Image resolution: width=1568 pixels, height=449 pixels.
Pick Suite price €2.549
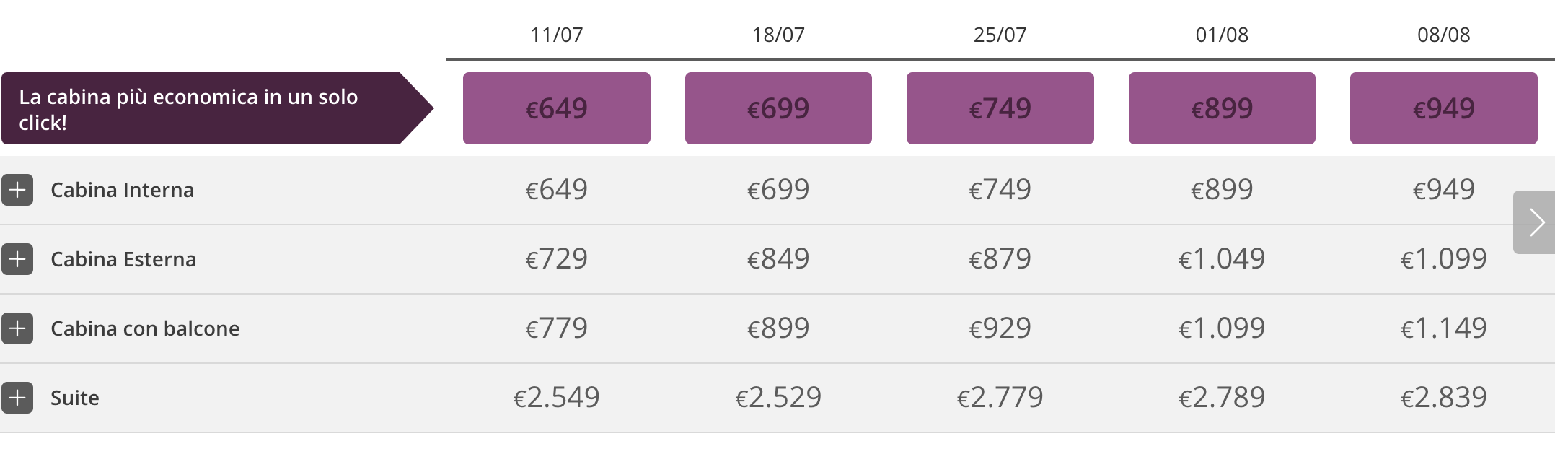coord(557,397)
